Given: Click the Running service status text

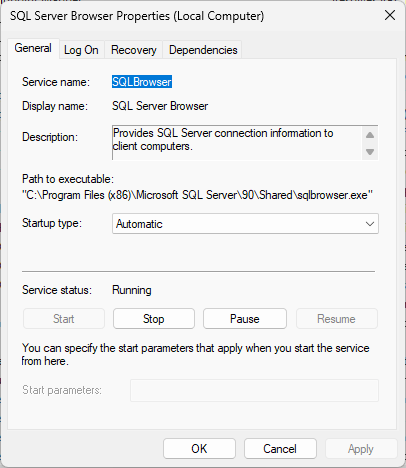Looking at the screenshot, I should (x=132, y=290).
